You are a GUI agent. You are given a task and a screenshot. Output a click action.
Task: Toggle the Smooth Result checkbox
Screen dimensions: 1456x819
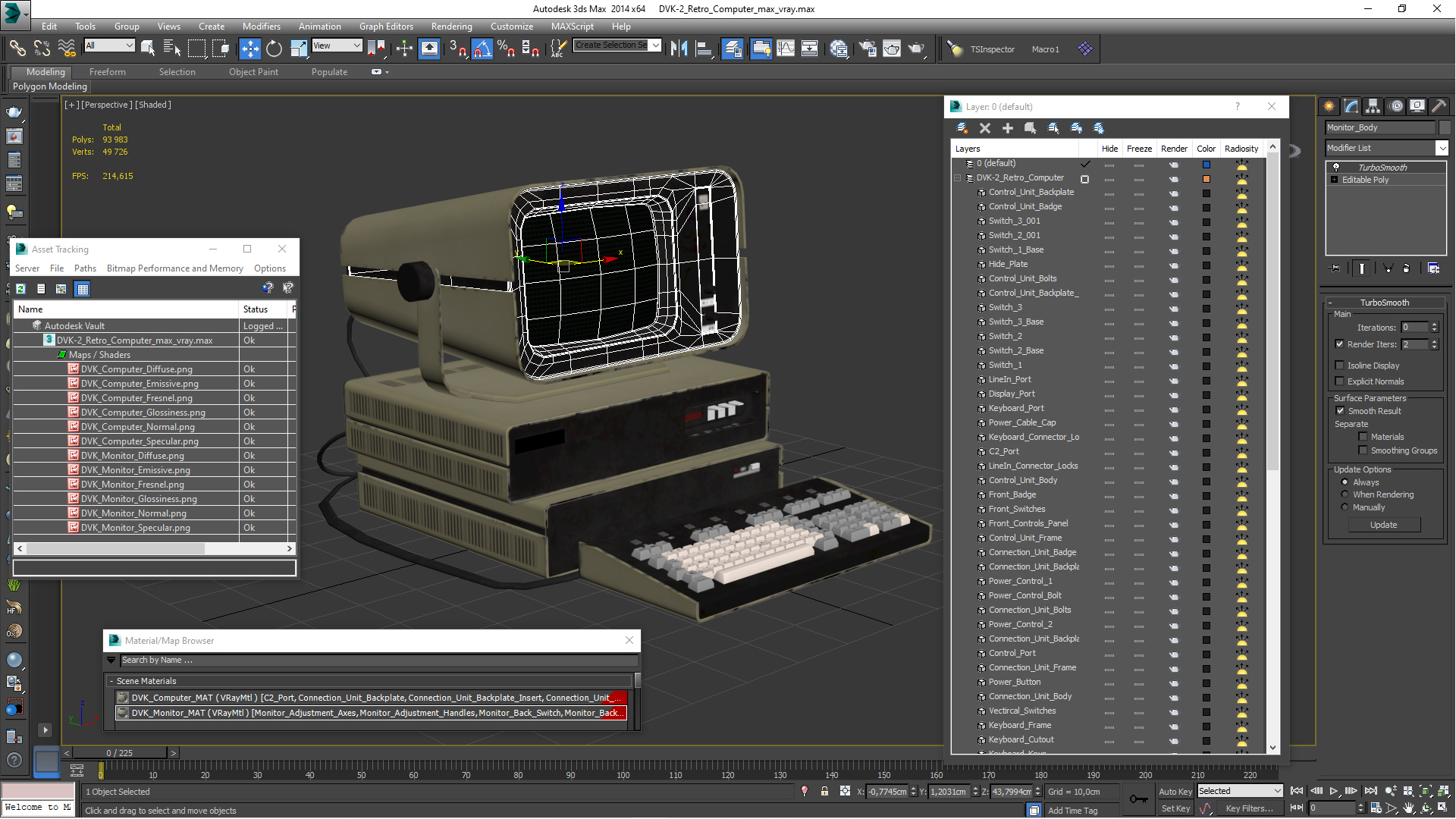1340,410
